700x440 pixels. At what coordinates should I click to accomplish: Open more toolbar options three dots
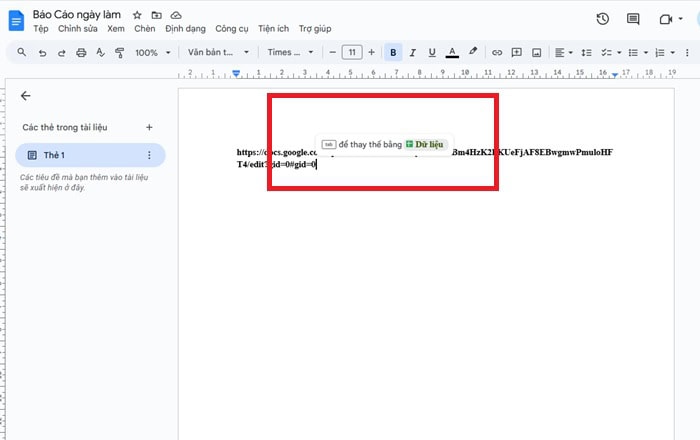[x=687, y=53]
